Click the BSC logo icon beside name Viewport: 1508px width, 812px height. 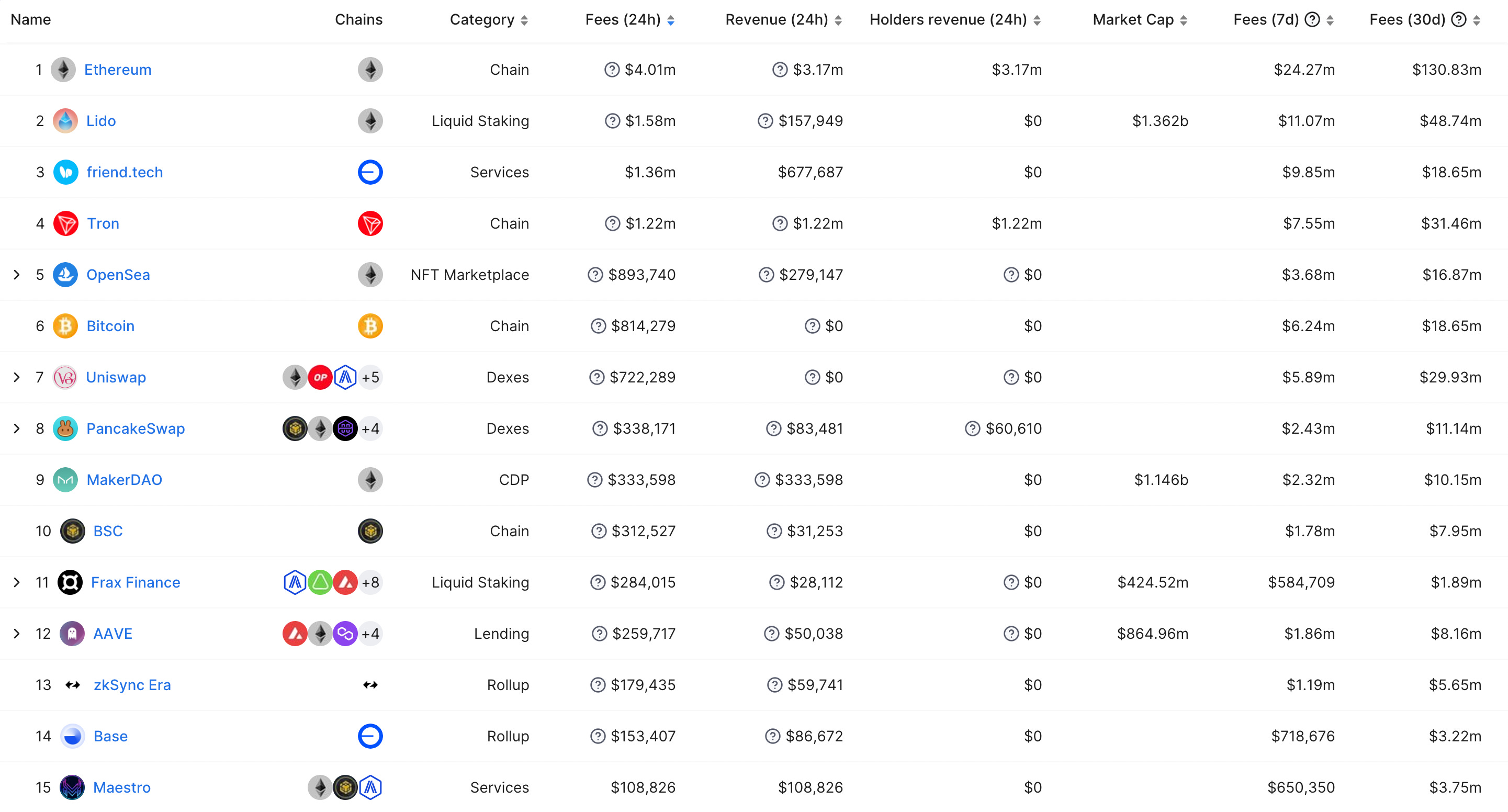[x=73, y=531]
